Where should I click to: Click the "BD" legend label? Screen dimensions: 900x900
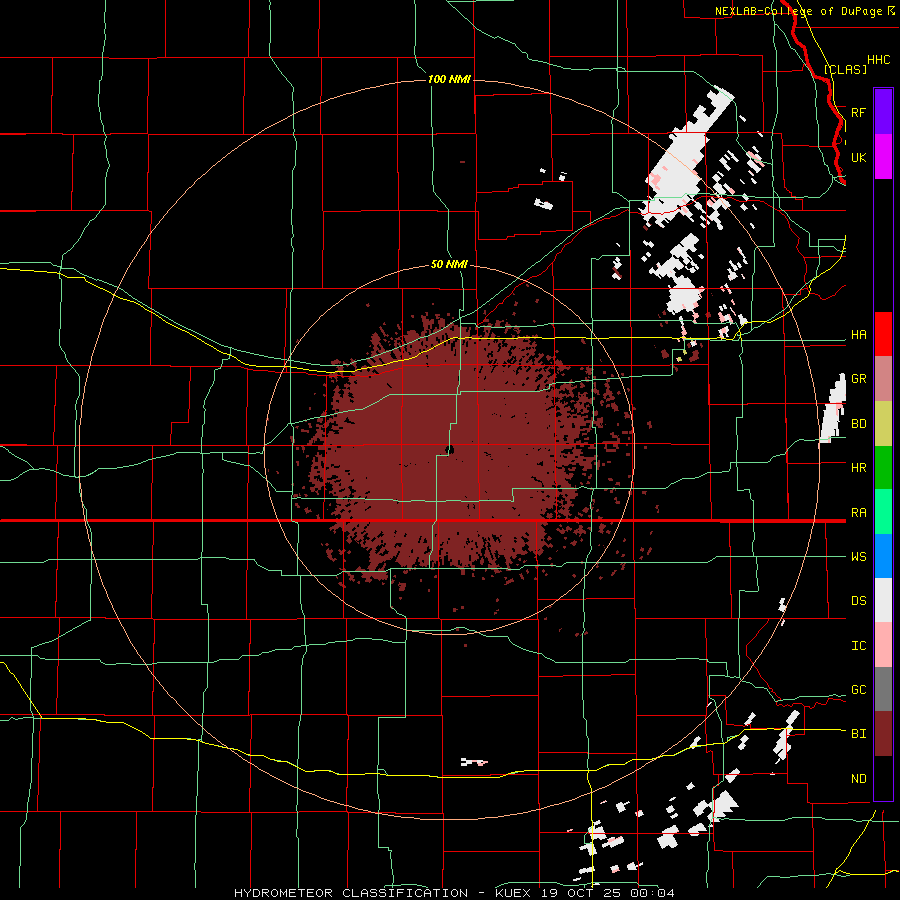858,424
